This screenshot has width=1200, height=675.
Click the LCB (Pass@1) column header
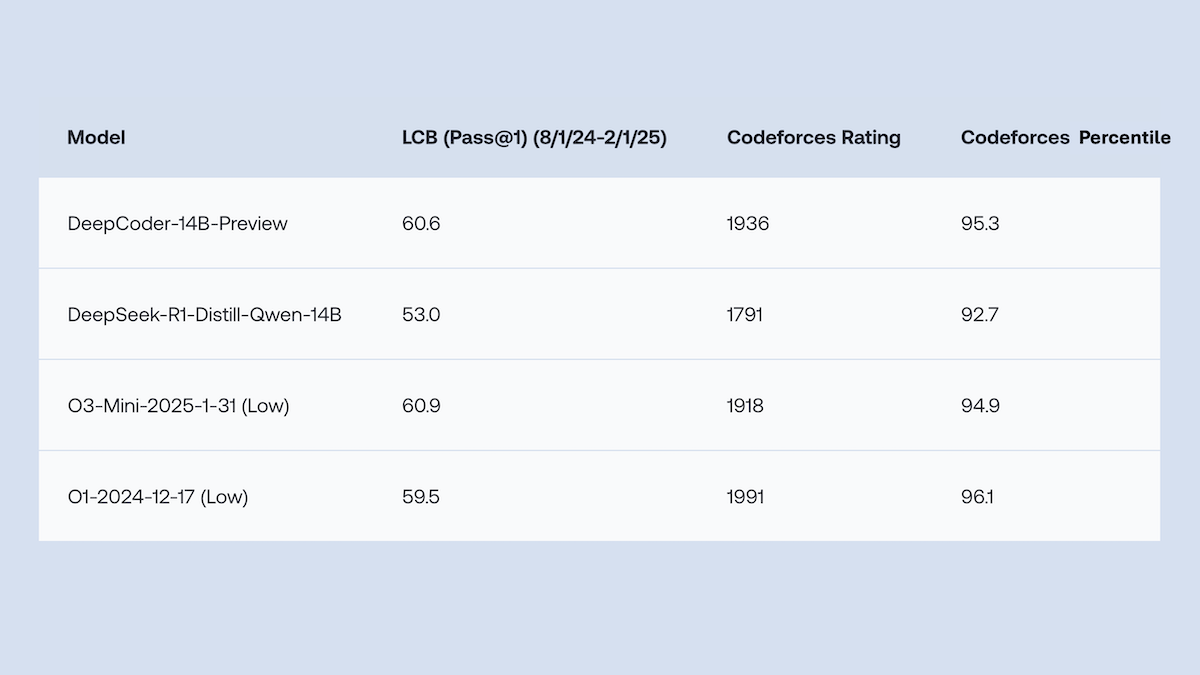(534, 138)
